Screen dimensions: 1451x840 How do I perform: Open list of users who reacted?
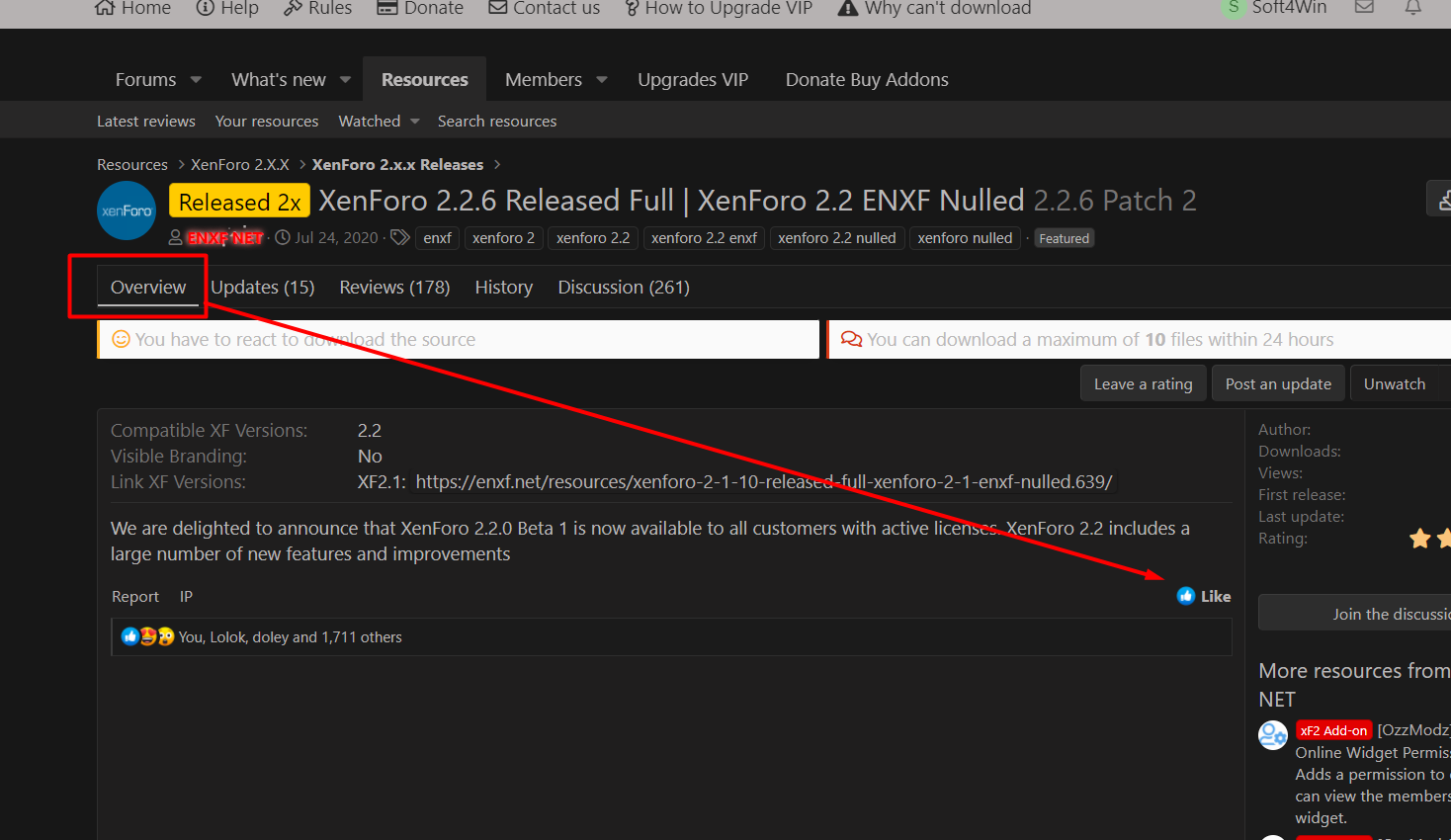pos(290,637)
